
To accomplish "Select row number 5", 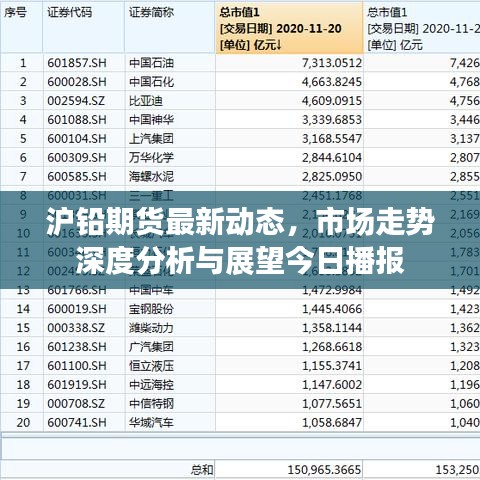I will [23, 139].
